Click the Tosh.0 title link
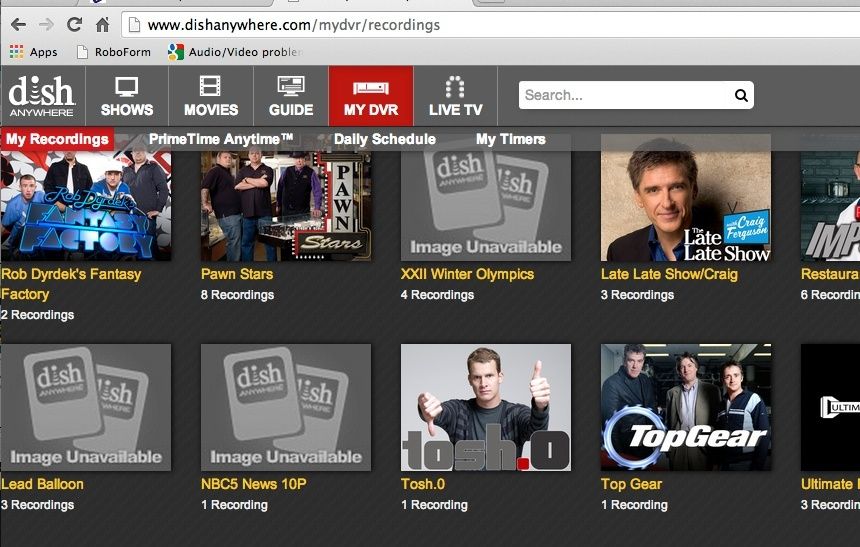Viewport: 860px width, 547px height. pos(423,484)
